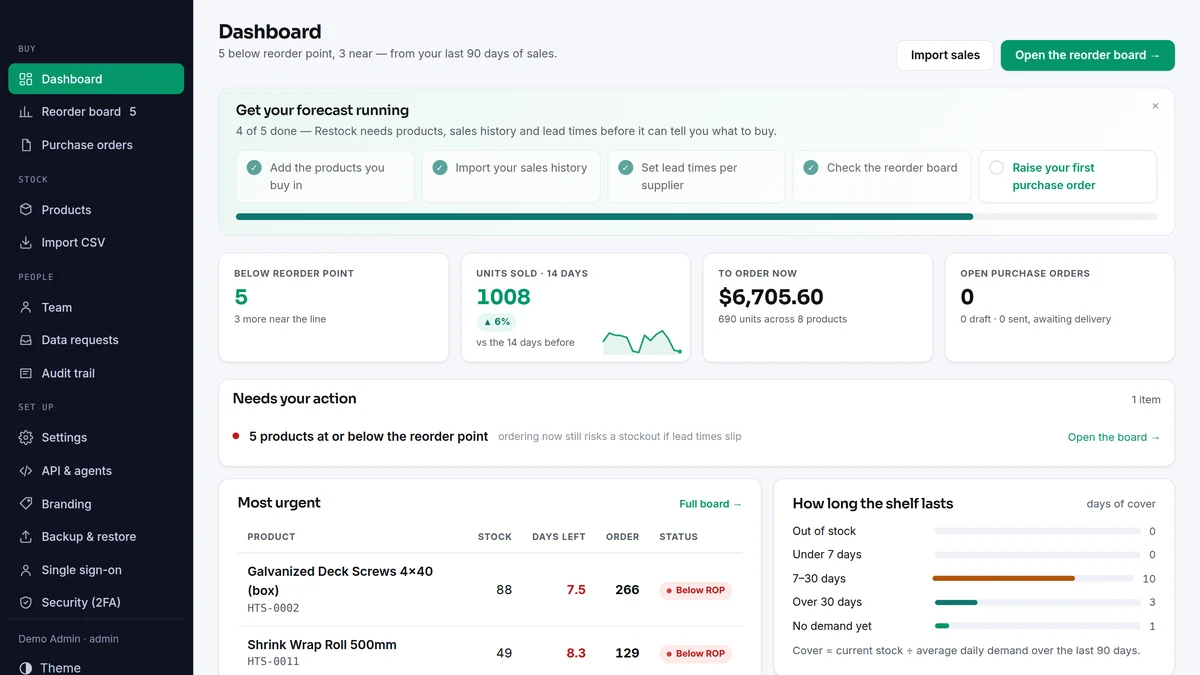
Task: Select the '$6,705.60' to-order amount
Action: coord(771,297)
